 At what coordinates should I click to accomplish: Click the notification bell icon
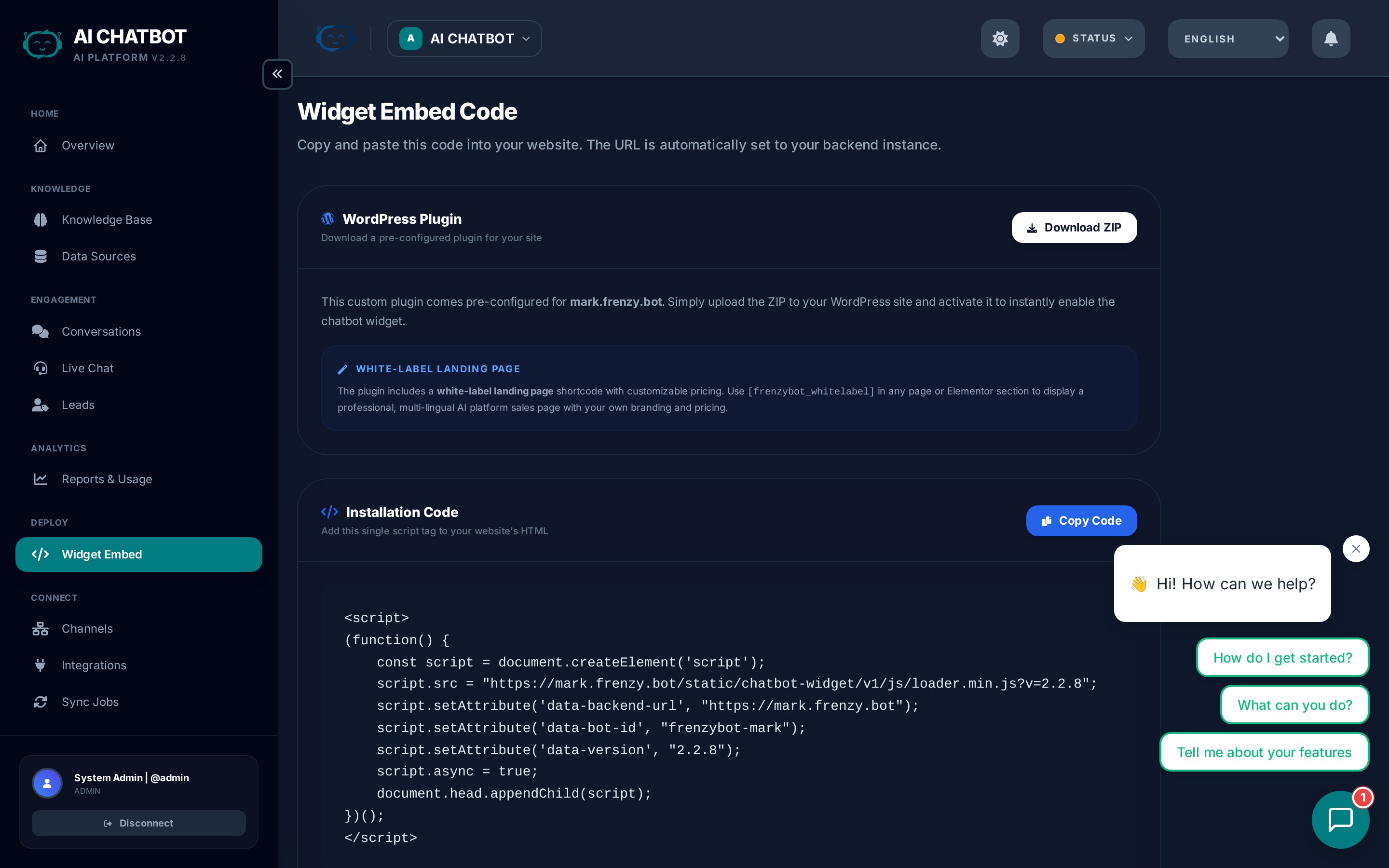pyautogui.click(x=1331, y=39)
